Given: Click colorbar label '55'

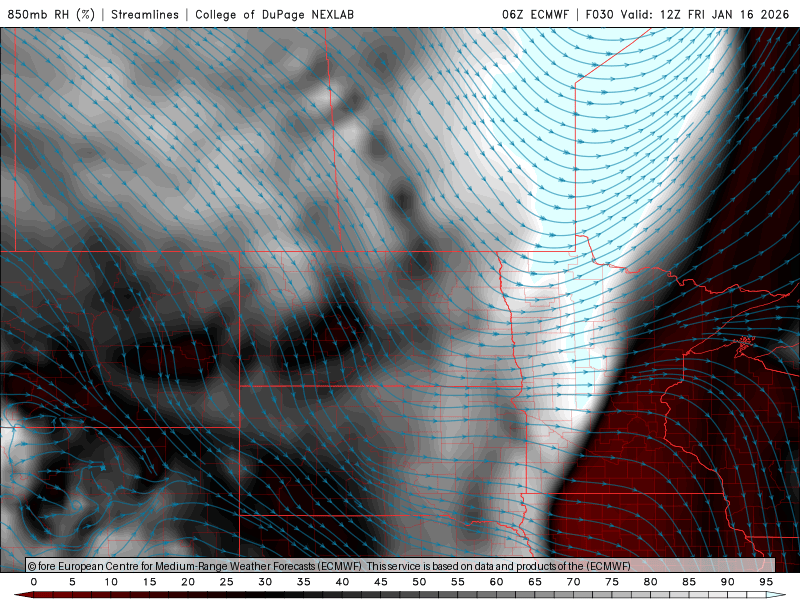Looking at the screenshot, I should coord(458,582).
